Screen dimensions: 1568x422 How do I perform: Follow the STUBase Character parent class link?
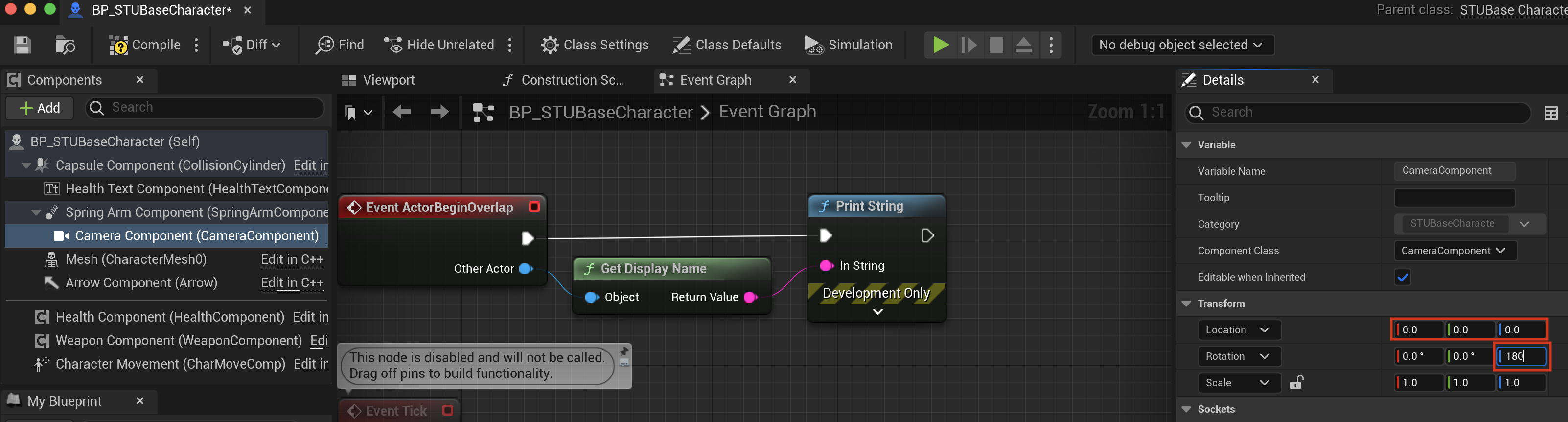tap(1513, 10)
